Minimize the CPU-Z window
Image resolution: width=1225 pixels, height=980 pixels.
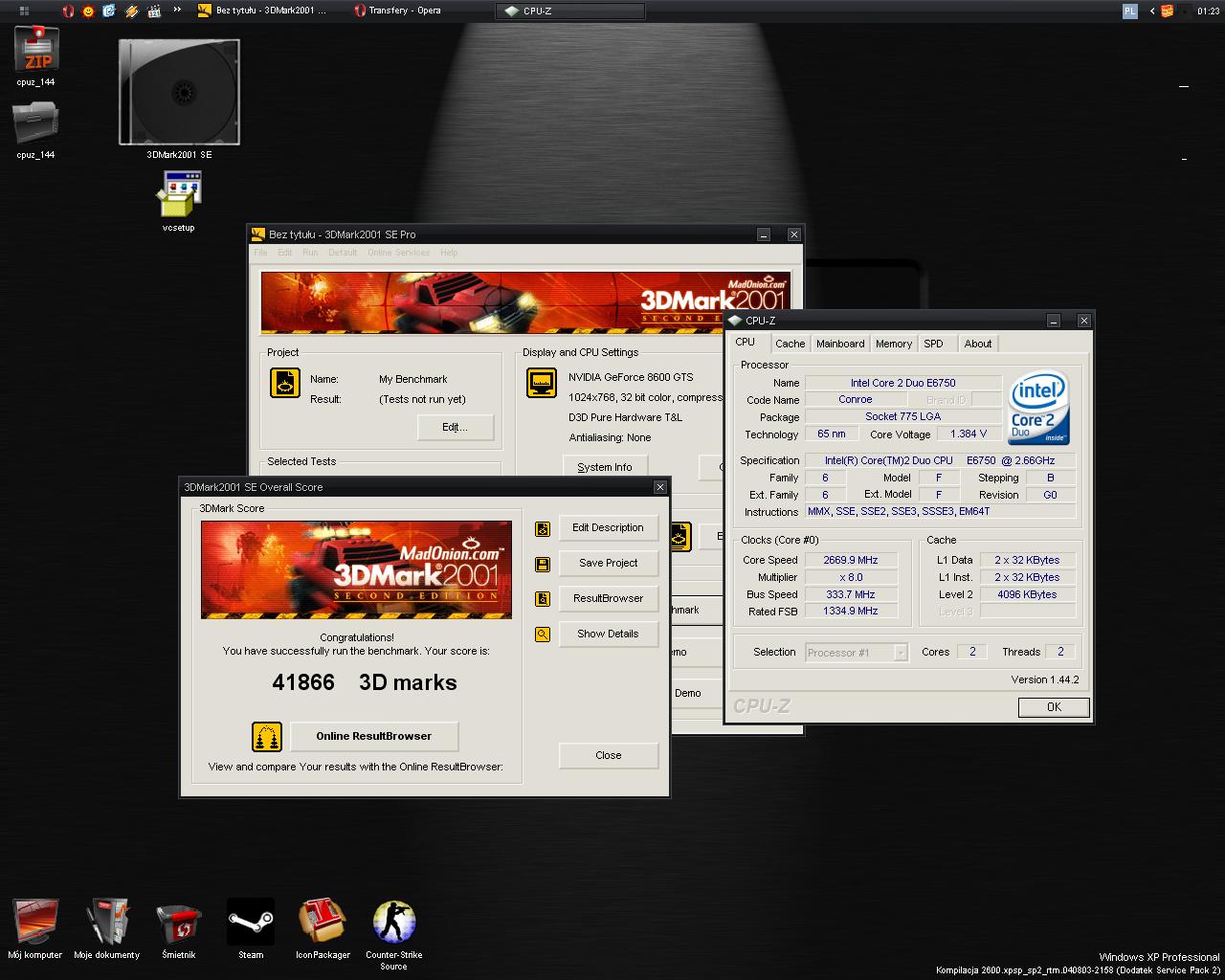[1053, 321]
